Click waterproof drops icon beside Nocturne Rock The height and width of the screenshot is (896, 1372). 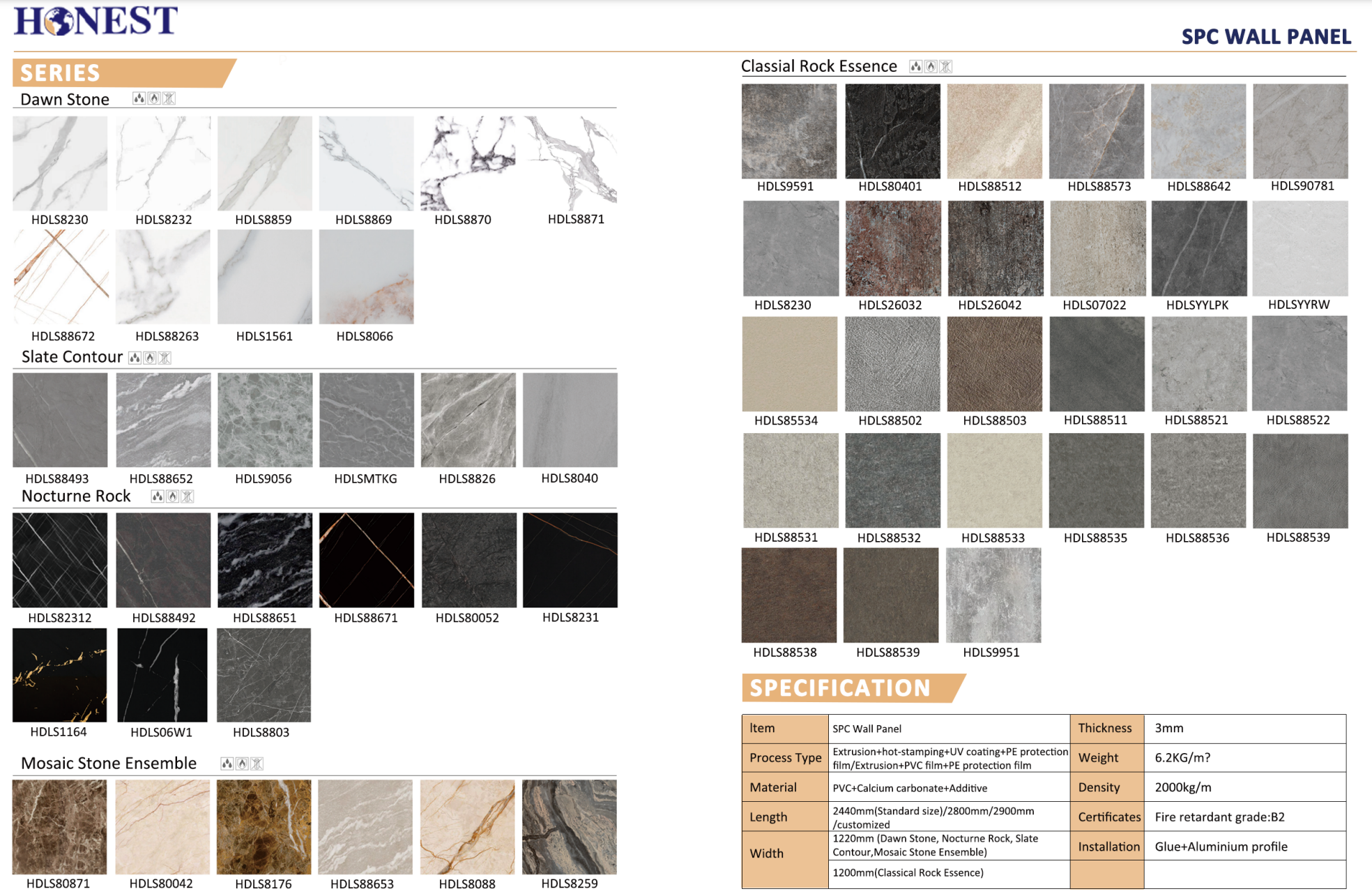158,496
